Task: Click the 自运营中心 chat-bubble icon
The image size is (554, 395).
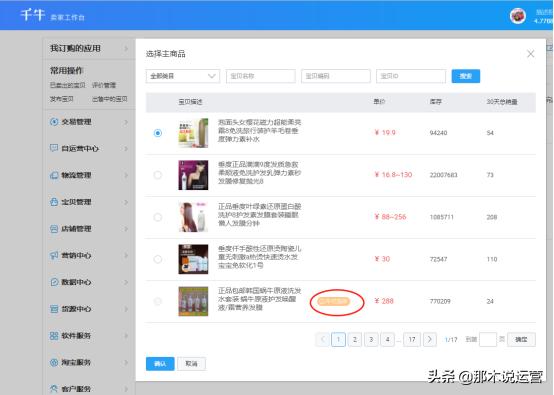Action: [54, 148]
